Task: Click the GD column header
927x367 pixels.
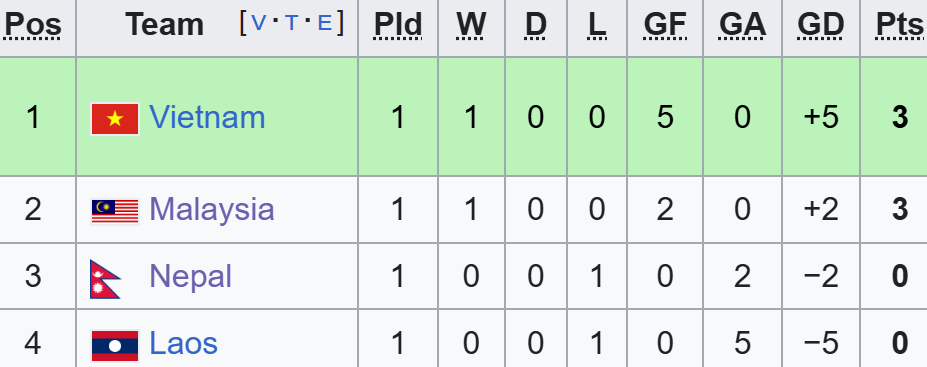Action: tap(821, 25)
